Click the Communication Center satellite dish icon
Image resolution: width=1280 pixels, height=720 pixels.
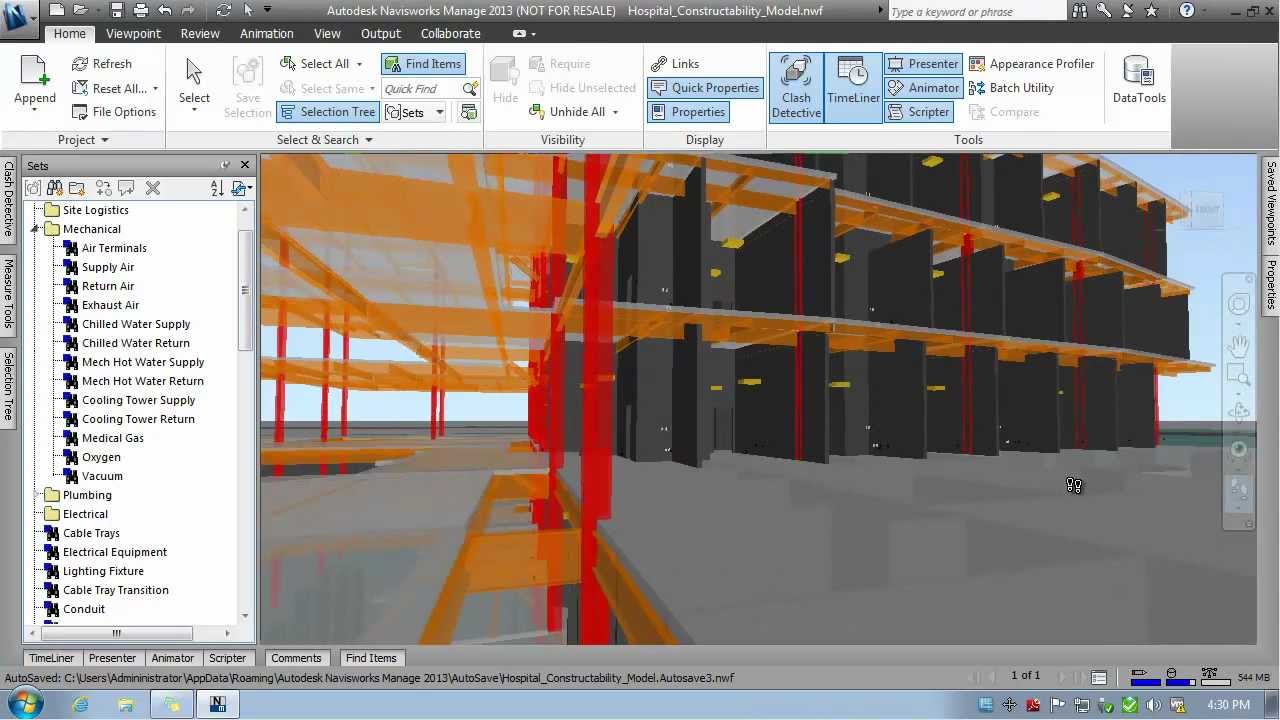(1127, 11)
